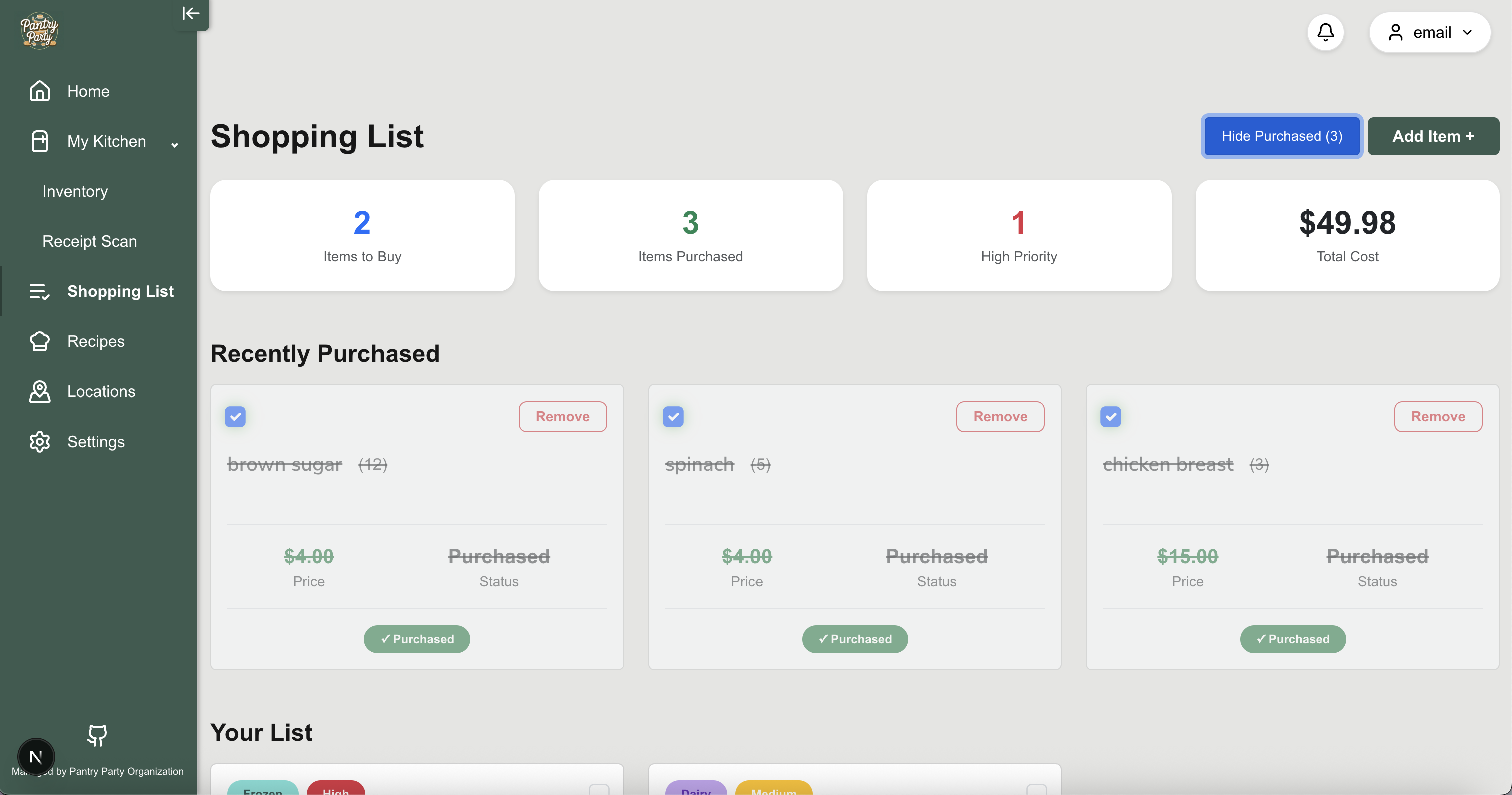1512x795 pixels.
Task: Click the Settings gear icon
Action: click(40, 442)
